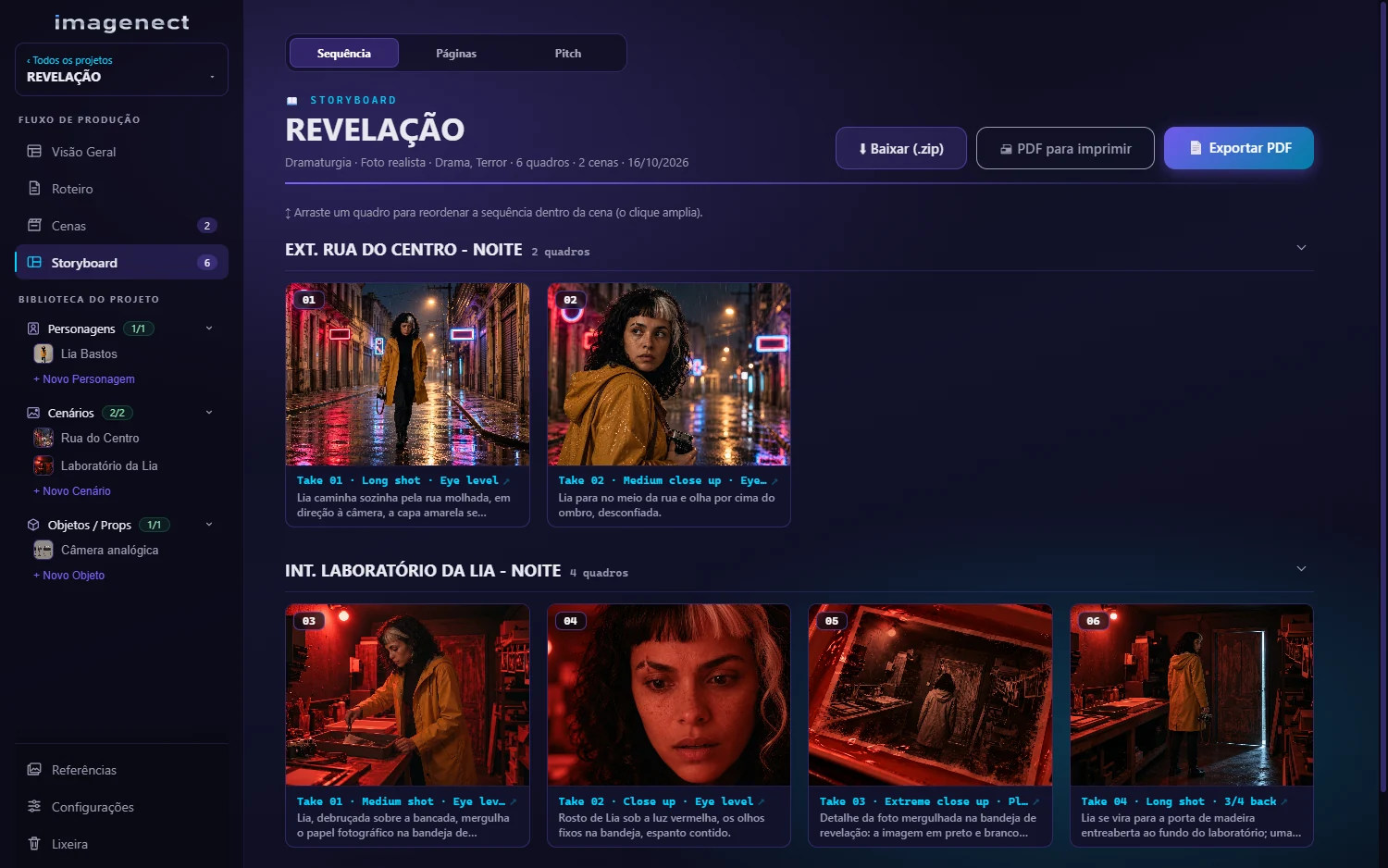Viewport: 1388px width, 868px height.
Task: Click Lia Bastos avatar icon
Action: [43, 353]
